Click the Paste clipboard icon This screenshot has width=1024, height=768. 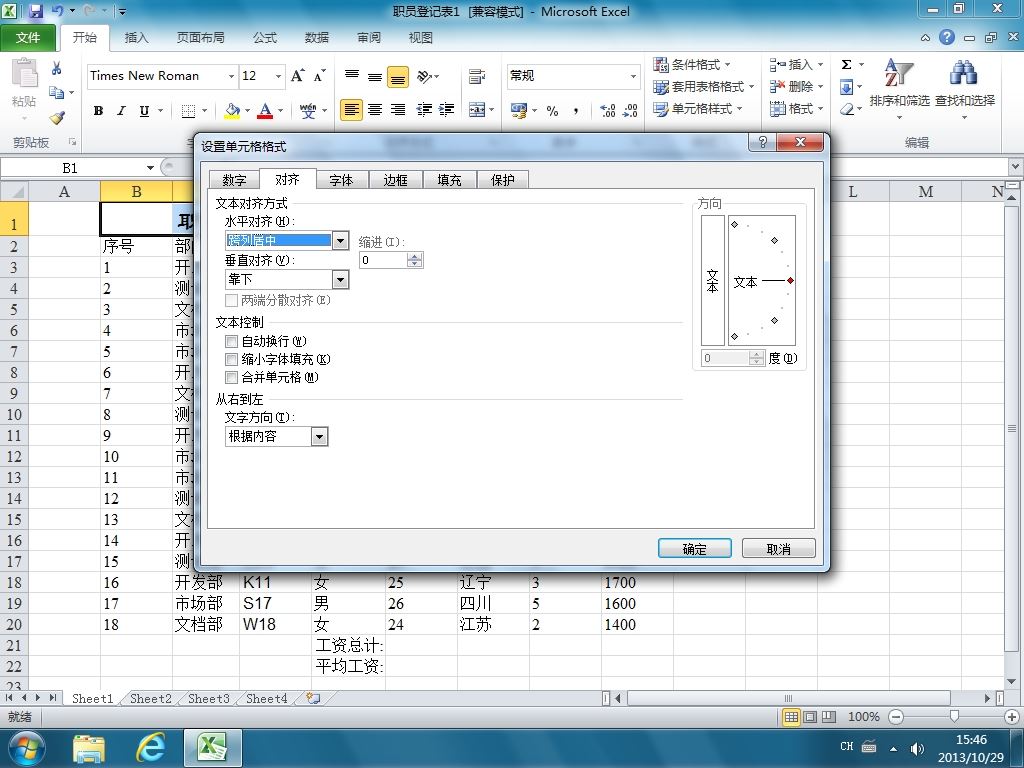point(25,72)
